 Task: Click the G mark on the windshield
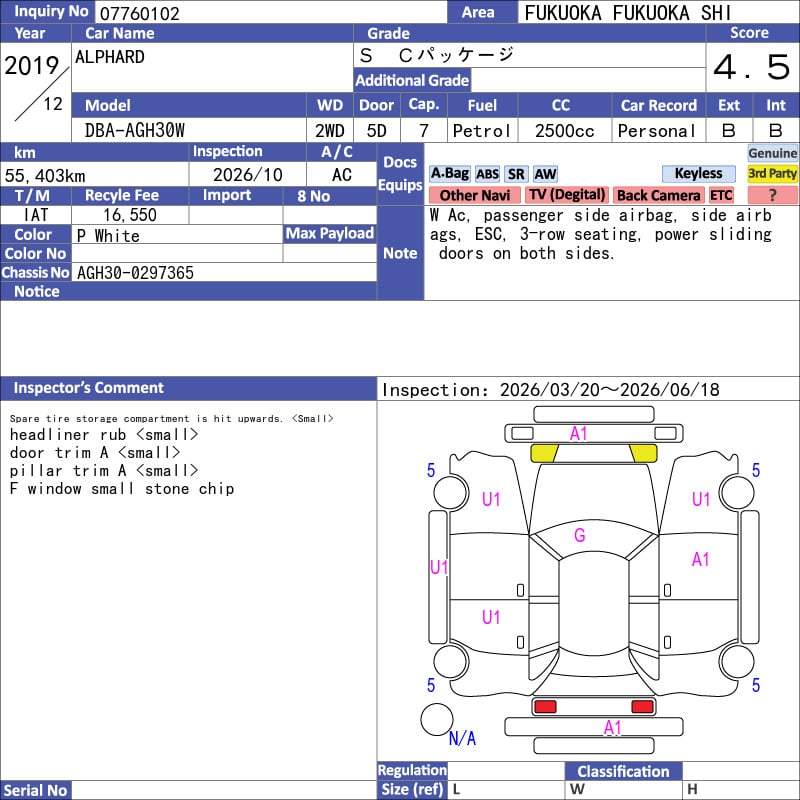coord(579,536)
